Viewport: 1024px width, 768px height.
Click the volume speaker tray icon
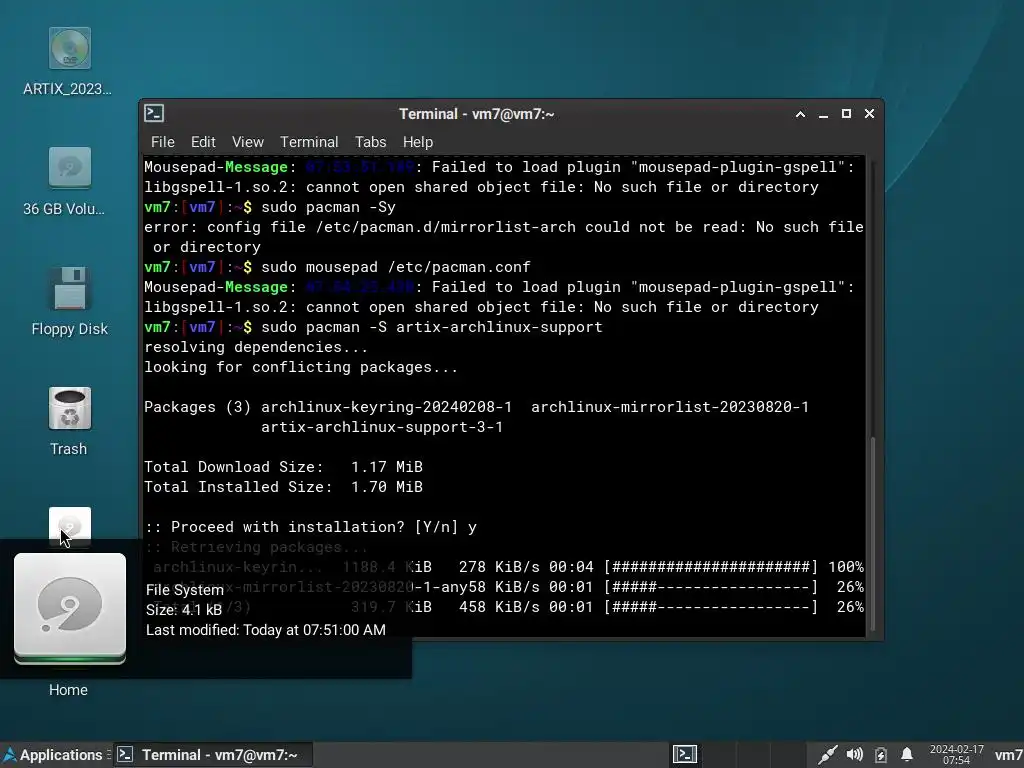[x=854, y=755]
